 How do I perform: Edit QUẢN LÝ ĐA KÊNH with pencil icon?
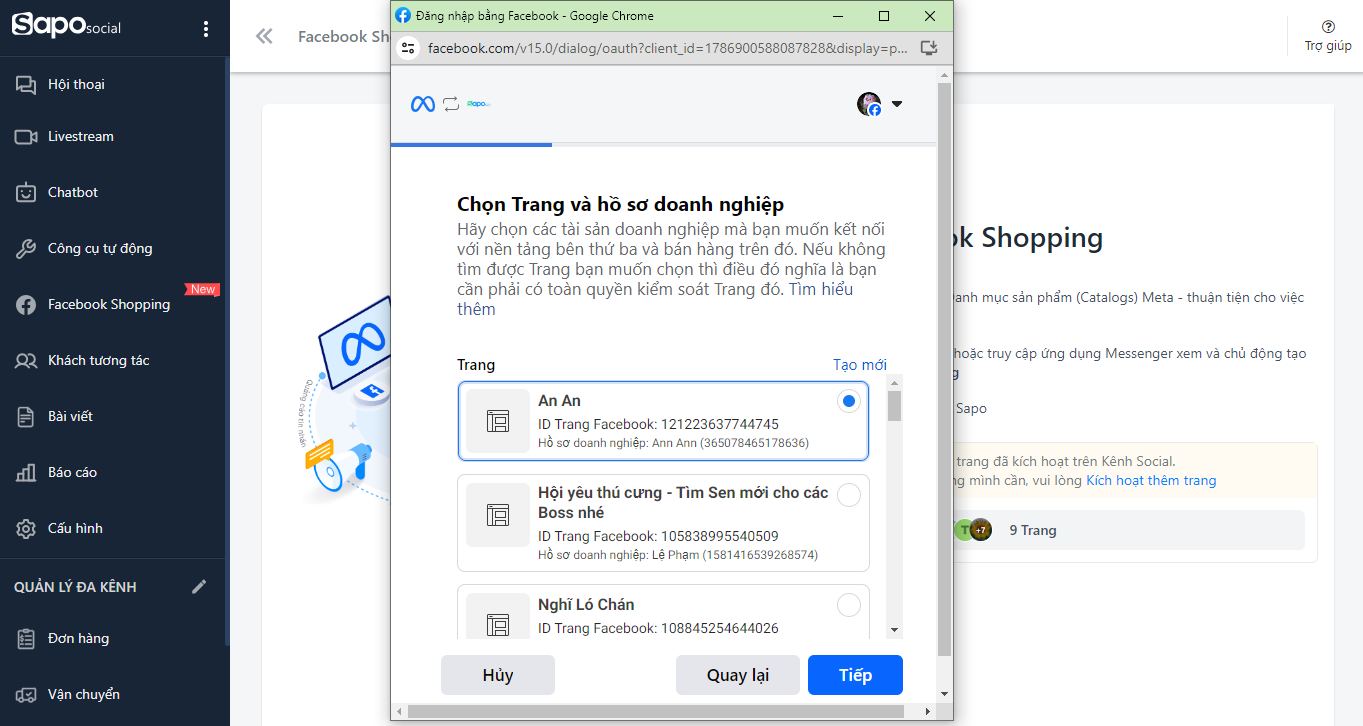tap(199, 587)
